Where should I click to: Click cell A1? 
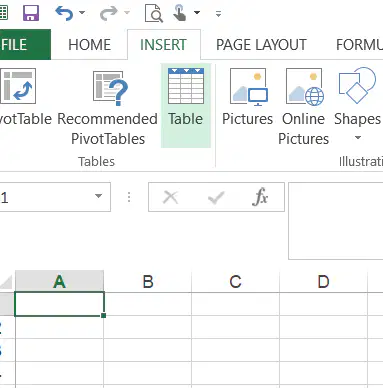point(59,304)
